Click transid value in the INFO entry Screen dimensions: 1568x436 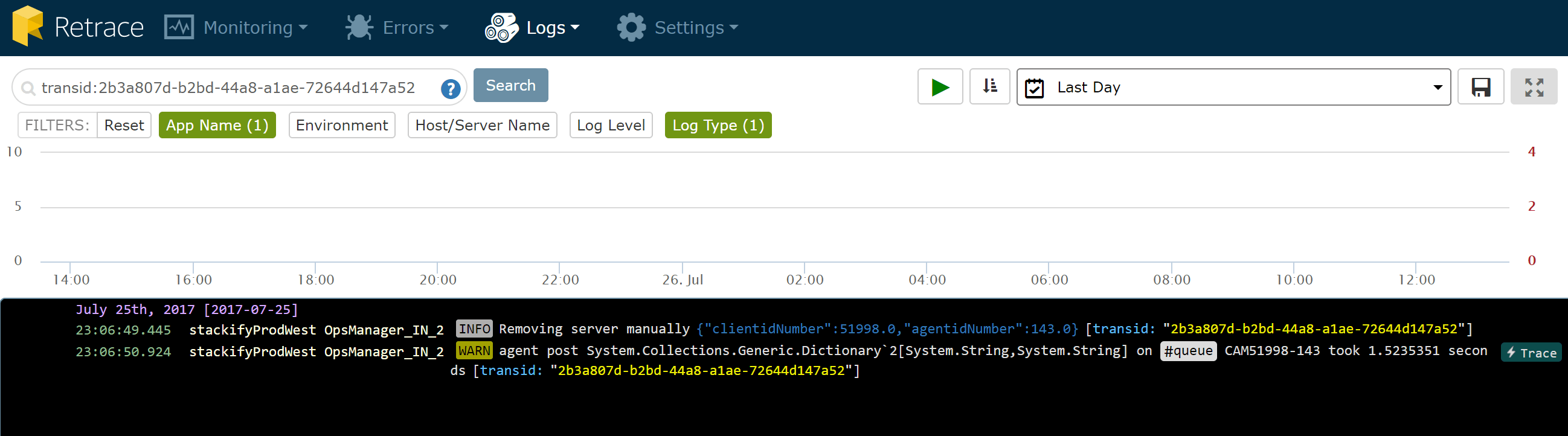tap(1314, 329)
